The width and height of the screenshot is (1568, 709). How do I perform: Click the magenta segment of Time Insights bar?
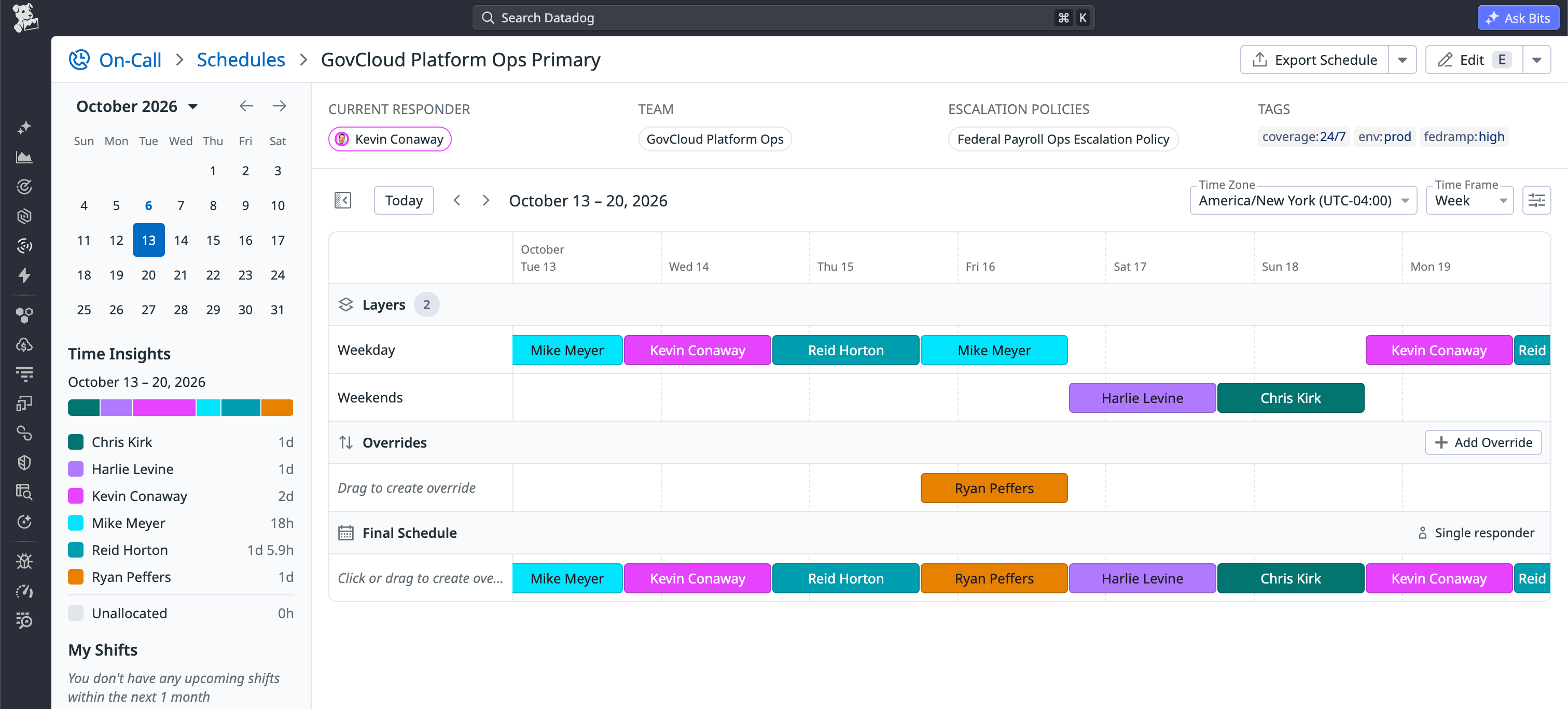tap(164, 408)
